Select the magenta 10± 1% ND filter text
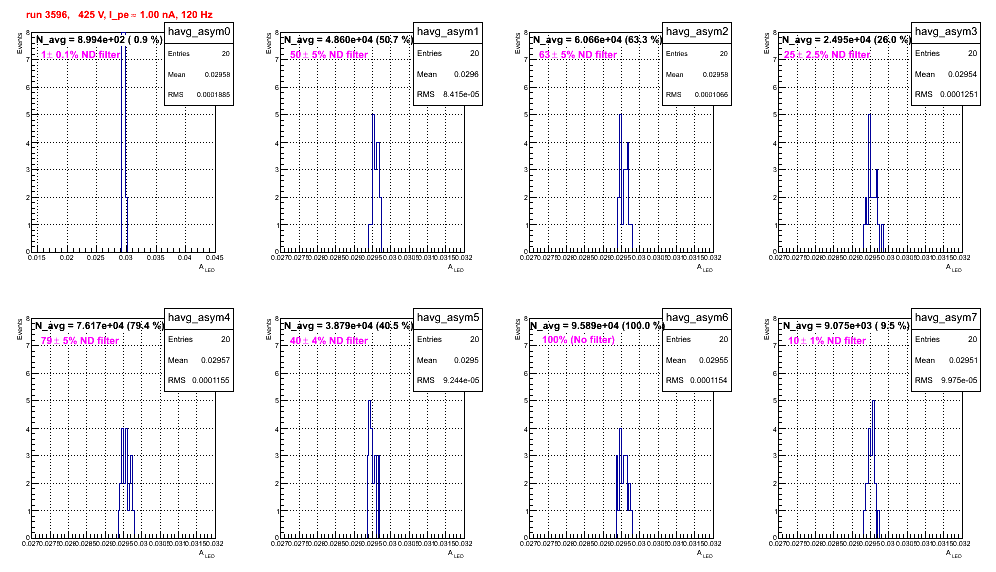This screenshot has width=996, height=572. tap(827, 341)
